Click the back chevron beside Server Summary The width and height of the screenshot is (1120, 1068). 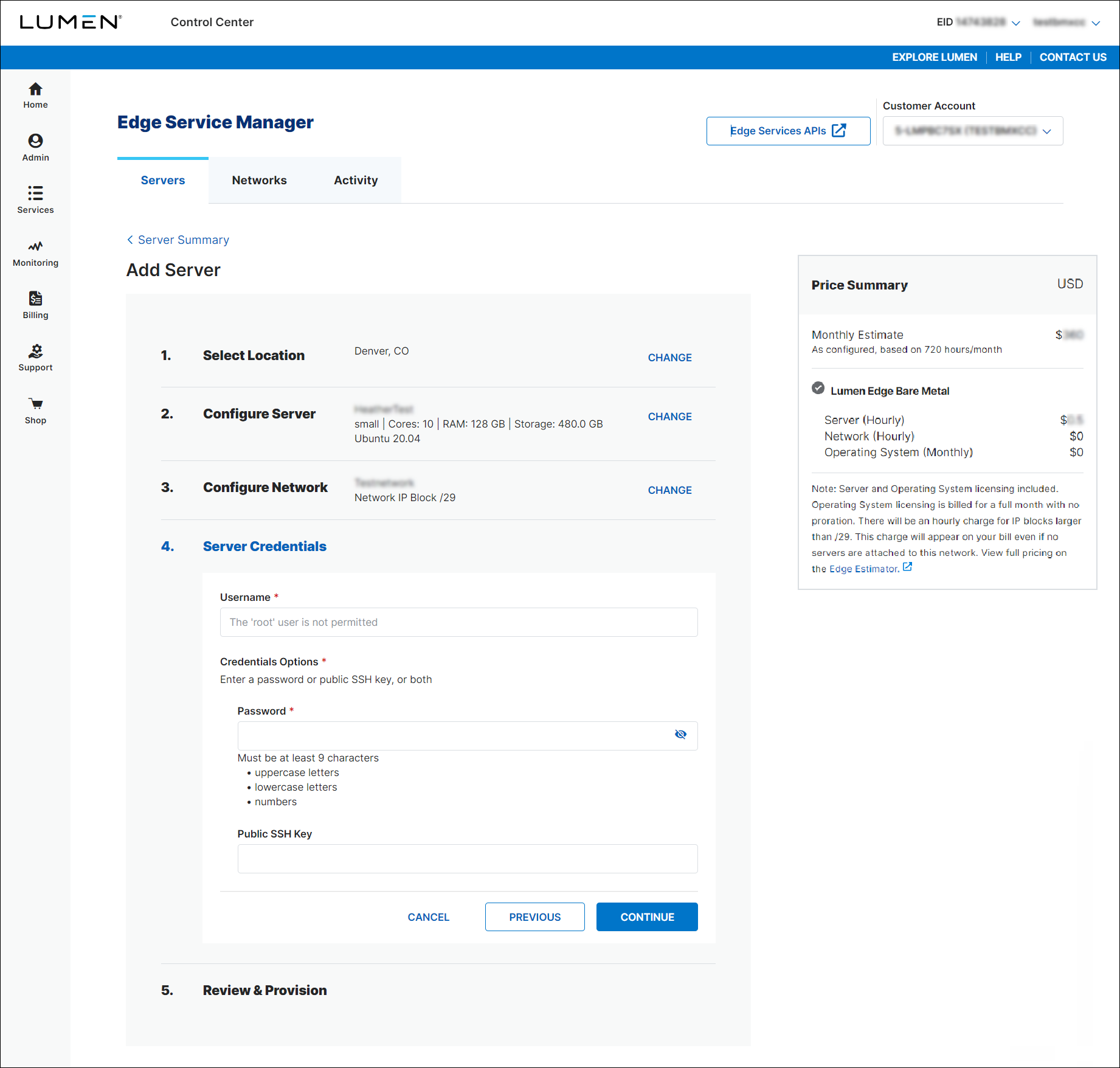click(130, 240)
